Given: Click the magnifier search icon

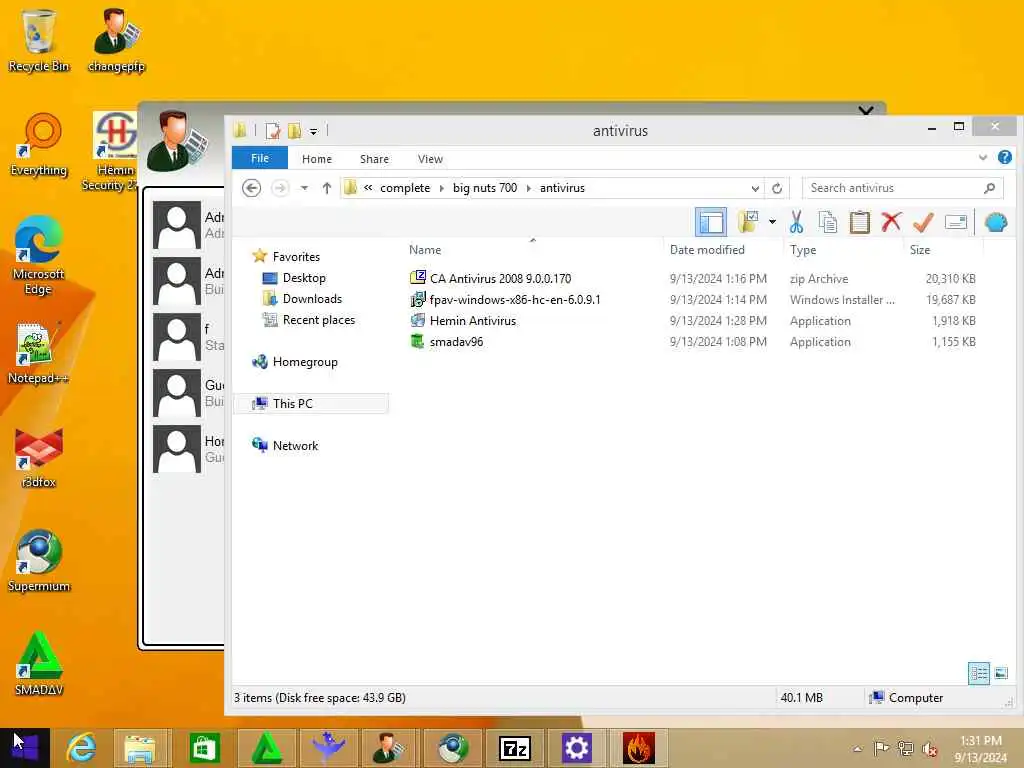Looking at the screenshot, I should (989, 188).
